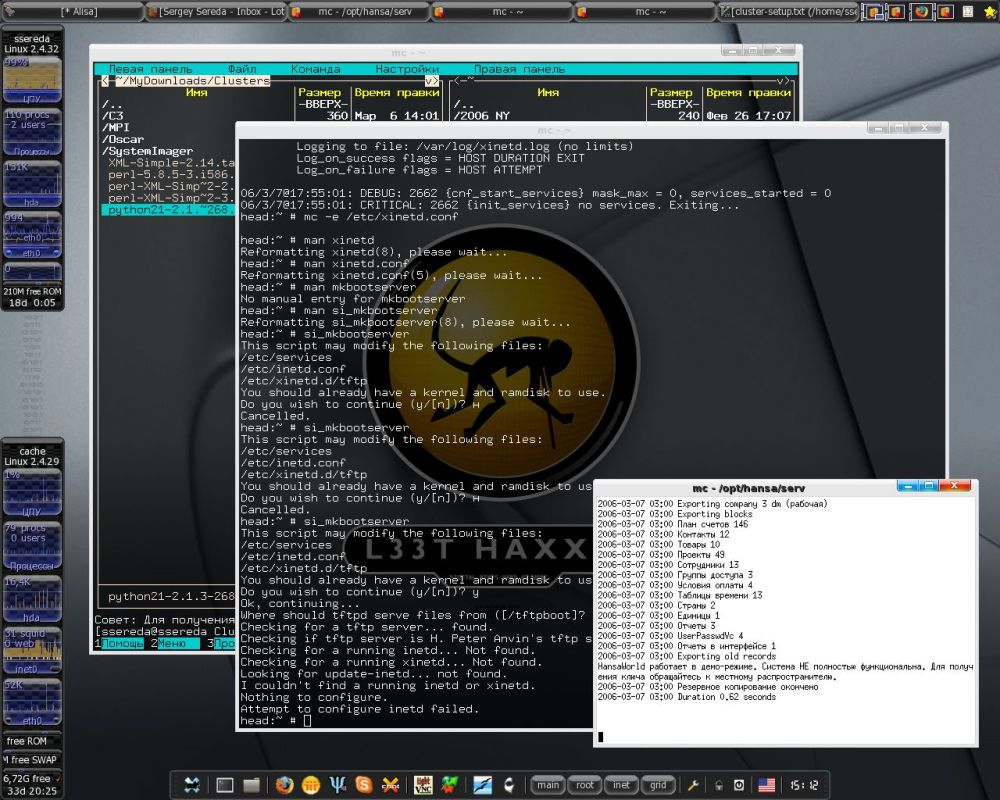Open the Левая панель menu in mc
The width and height of the screenshot is (1000, 800).
(x=150, y=69)
